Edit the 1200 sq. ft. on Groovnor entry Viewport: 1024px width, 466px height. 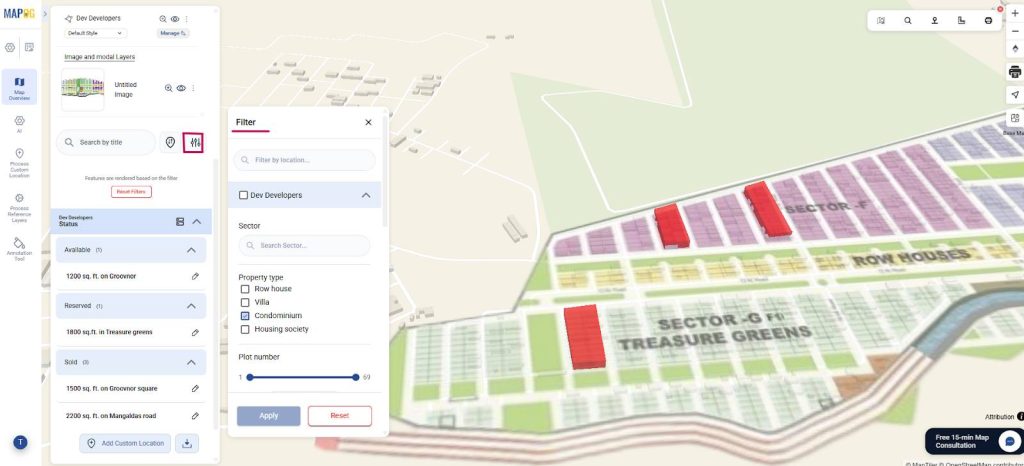coord(195,277)
